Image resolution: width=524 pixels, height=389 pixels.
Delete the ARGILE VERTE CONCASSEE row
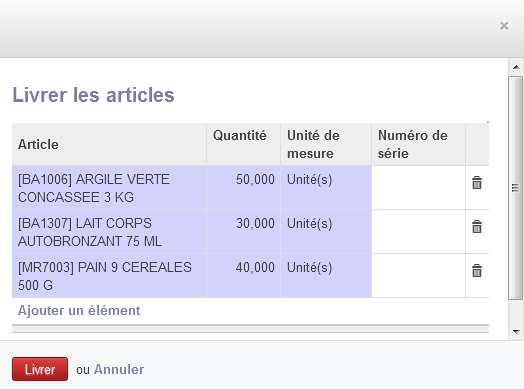[x=477, y=183]
